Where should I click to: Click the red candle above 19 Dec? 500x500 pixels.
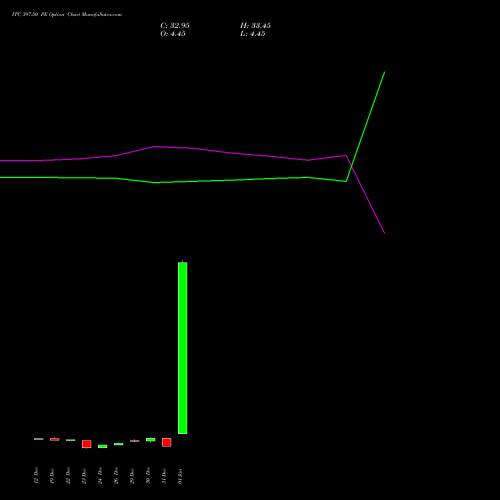pos(55,439)
